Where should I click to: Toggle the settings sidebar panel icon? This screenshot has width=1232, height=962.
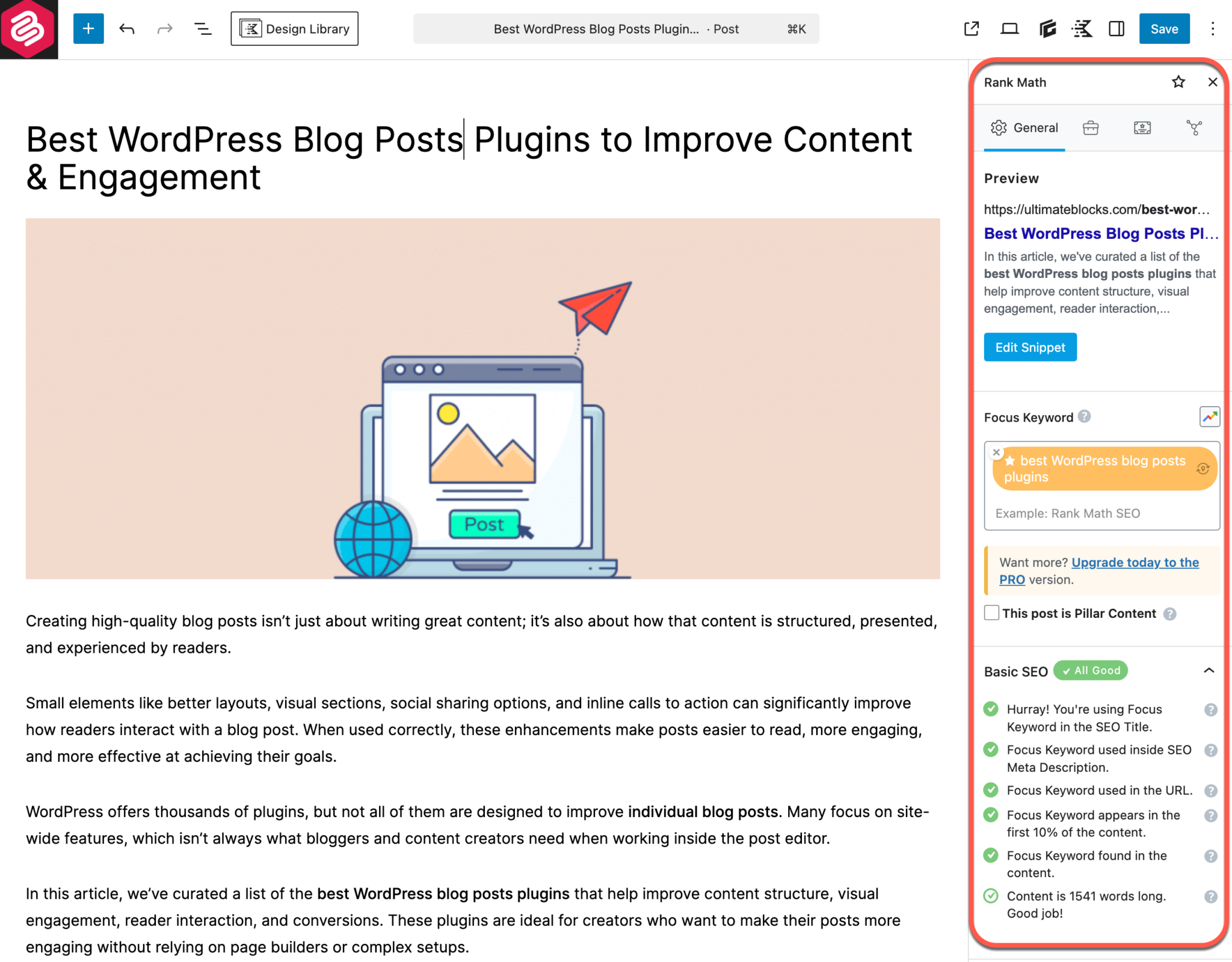tap(1117, 29)
